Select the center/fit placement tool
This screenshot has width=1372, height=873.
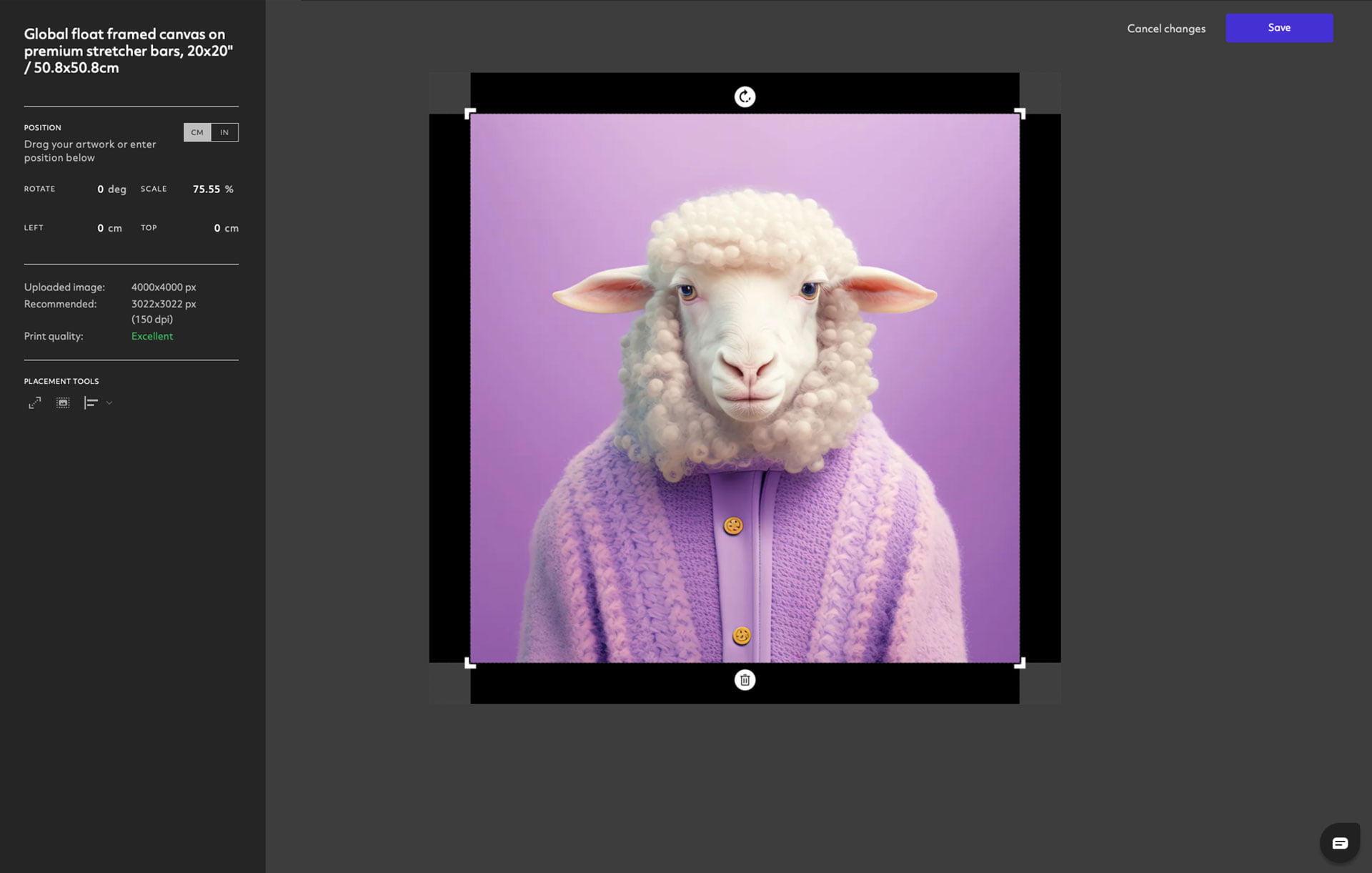(x=62, y=403)
